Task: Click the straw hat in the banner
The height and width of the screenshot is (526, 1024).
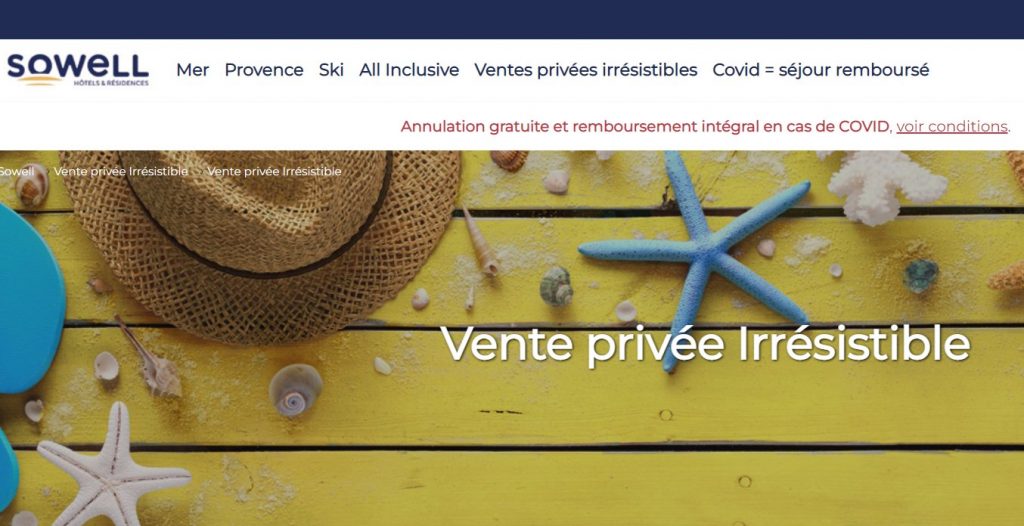Action: (x=260, y=242)
